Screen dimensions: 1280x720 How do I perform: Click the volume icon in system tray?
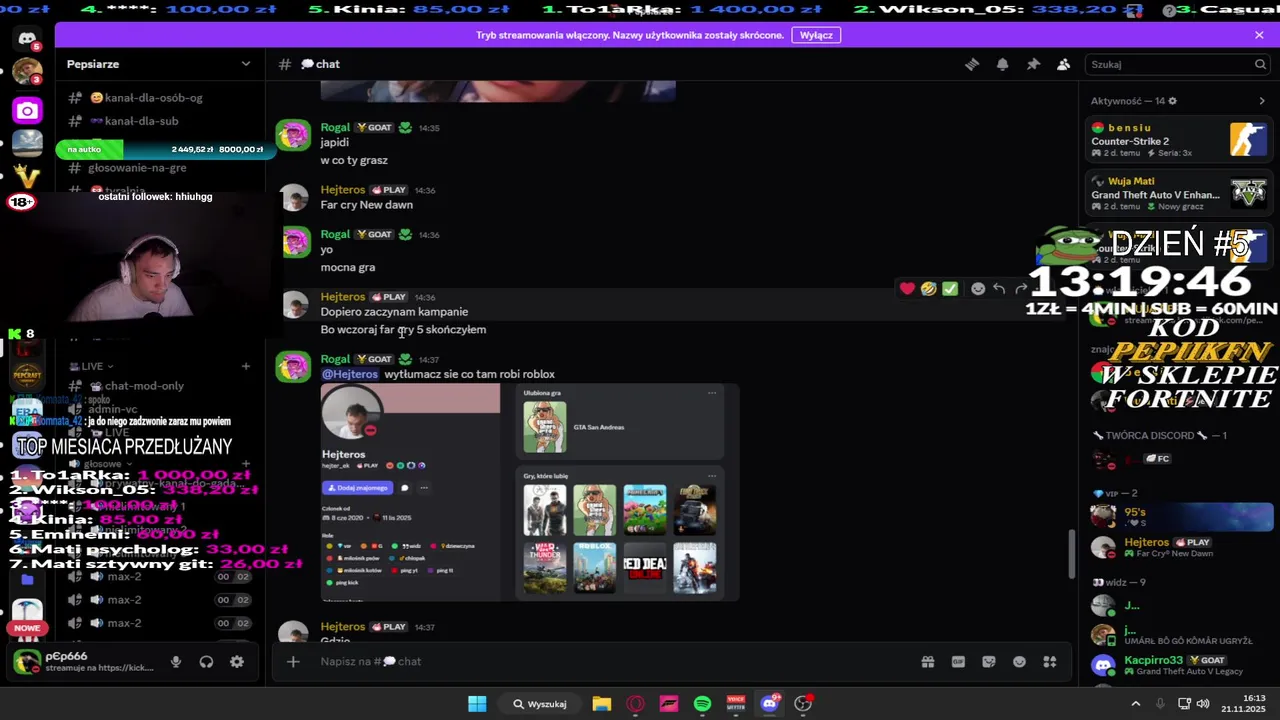[x=1203, y=703]
